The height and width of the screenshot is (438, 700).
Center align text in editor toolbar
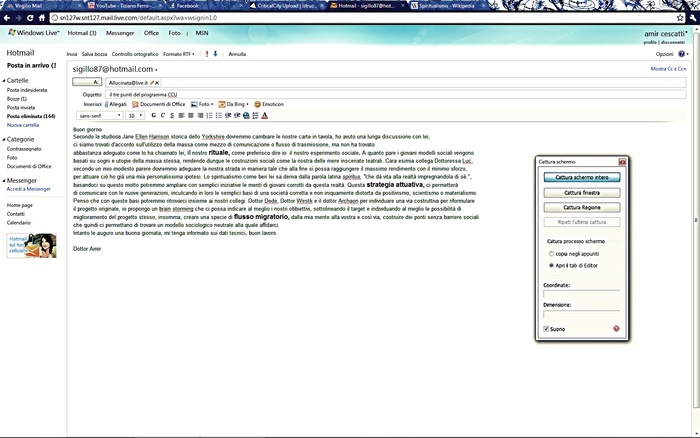191,116
